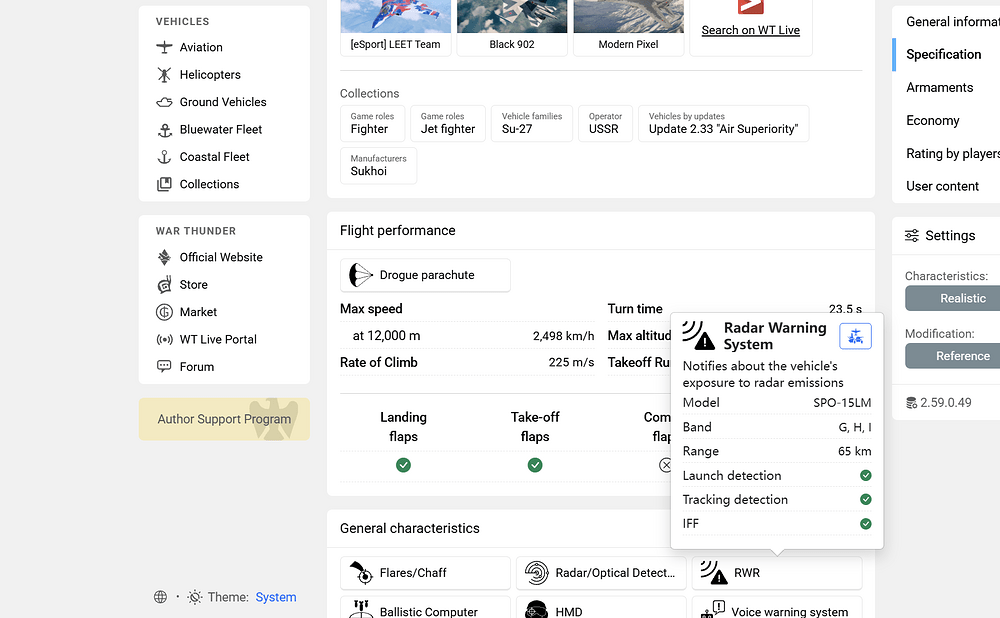Open the Su-27 vehicle family collection
This screenshot has width=1000, height=618.
click(x=532, y=123)
